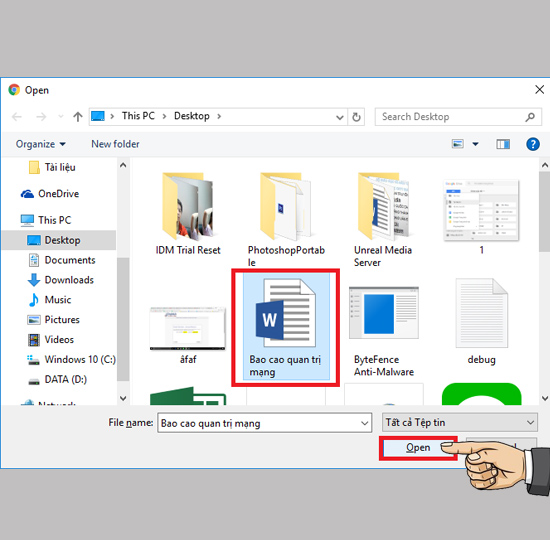Click the search magnifier icon
Screen dimensions: 550x540
pos(530,117)
